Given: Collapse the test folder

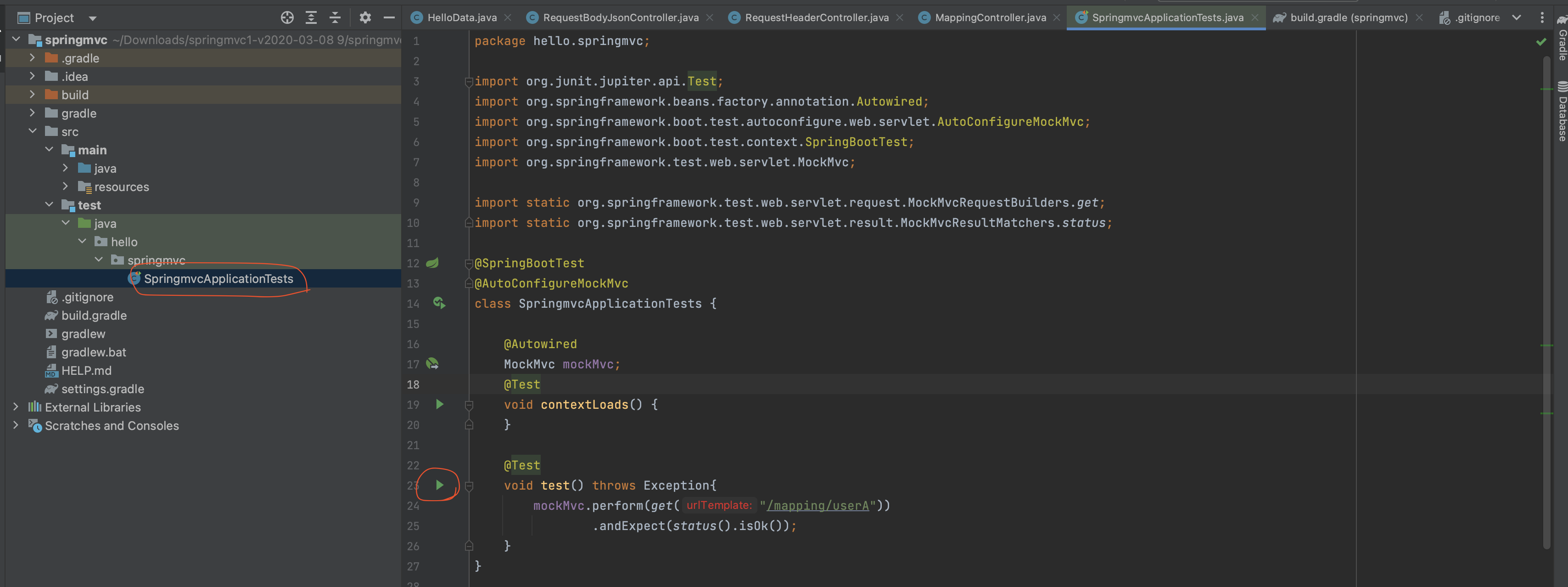Looking at the screenshot, I should 49,204.
